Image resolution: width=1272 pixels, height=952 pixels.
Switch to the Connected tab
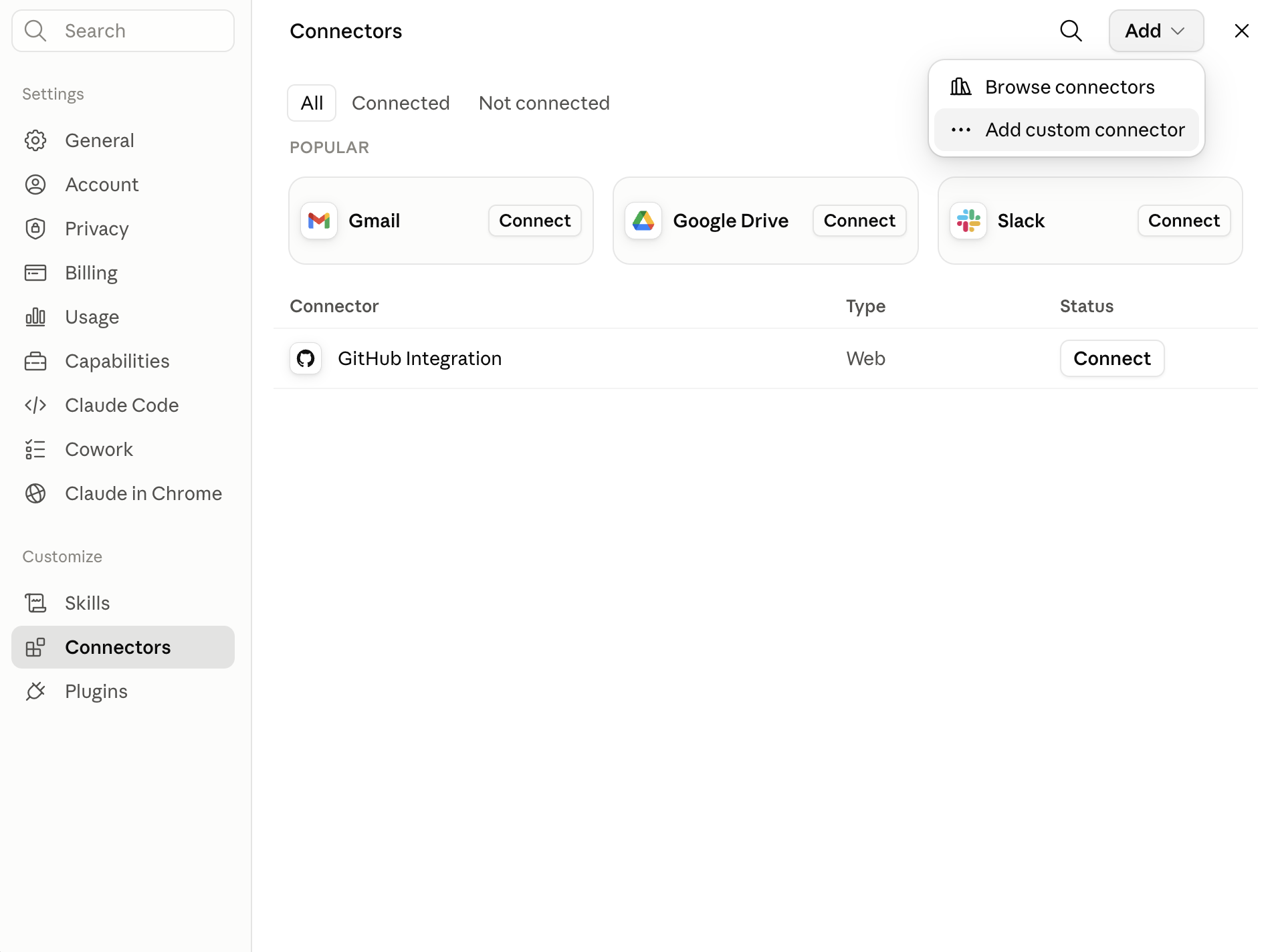pos(401,103)
